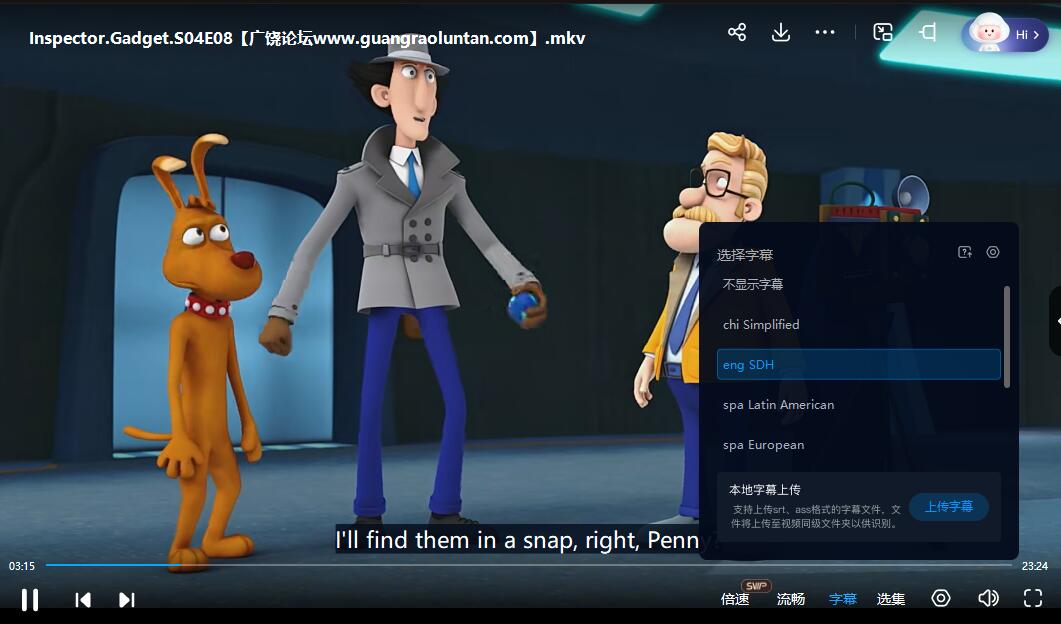
Task: Select the eng SDH subtitle track
Action: (859, 365)
